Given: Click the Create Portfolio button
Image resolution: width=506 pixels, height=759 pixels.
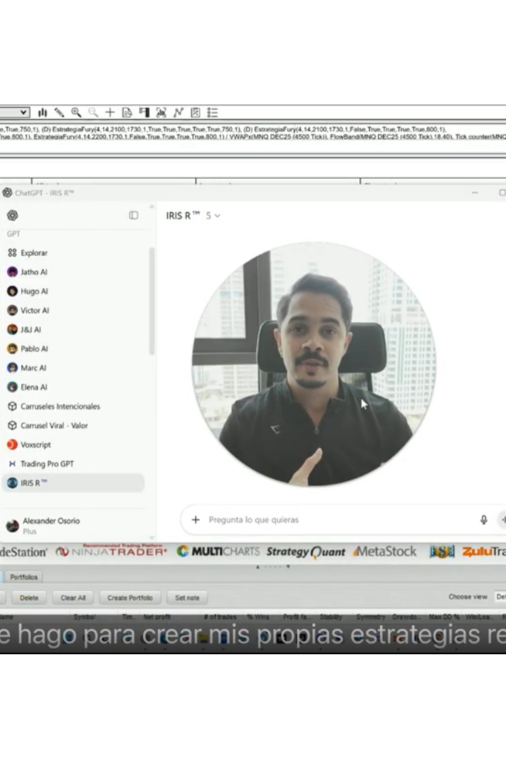Looking at the screenshot, I should [130, 598].
